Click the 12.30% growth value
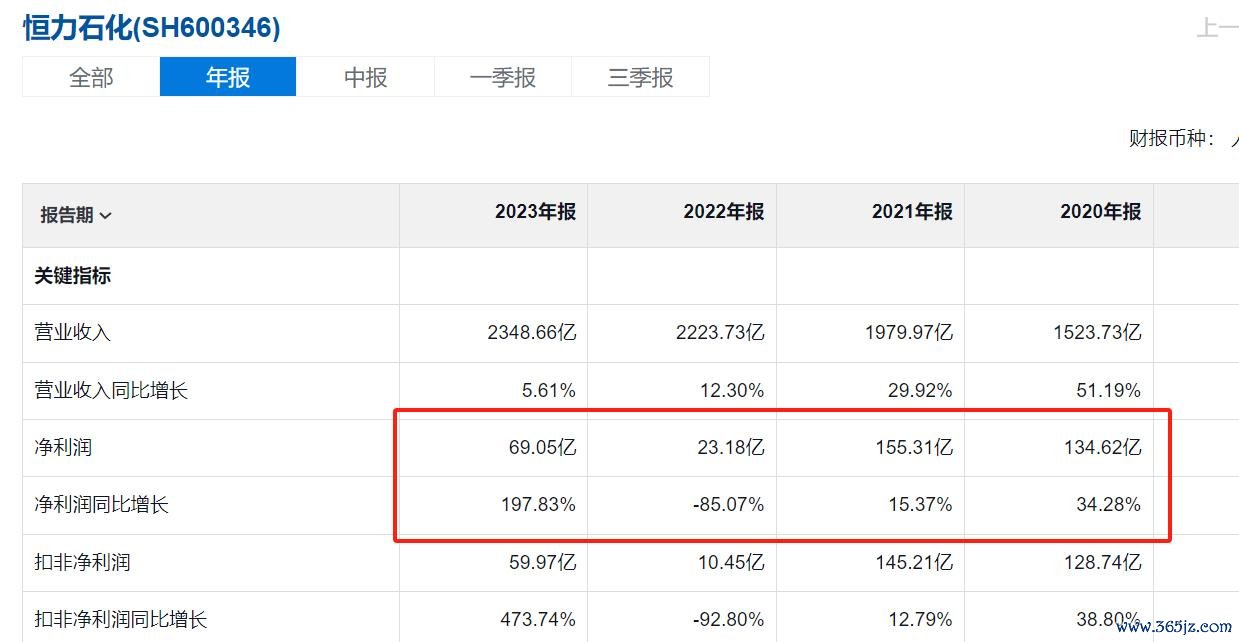Viewport: 1239px width, 642px height. pos(732,390)
